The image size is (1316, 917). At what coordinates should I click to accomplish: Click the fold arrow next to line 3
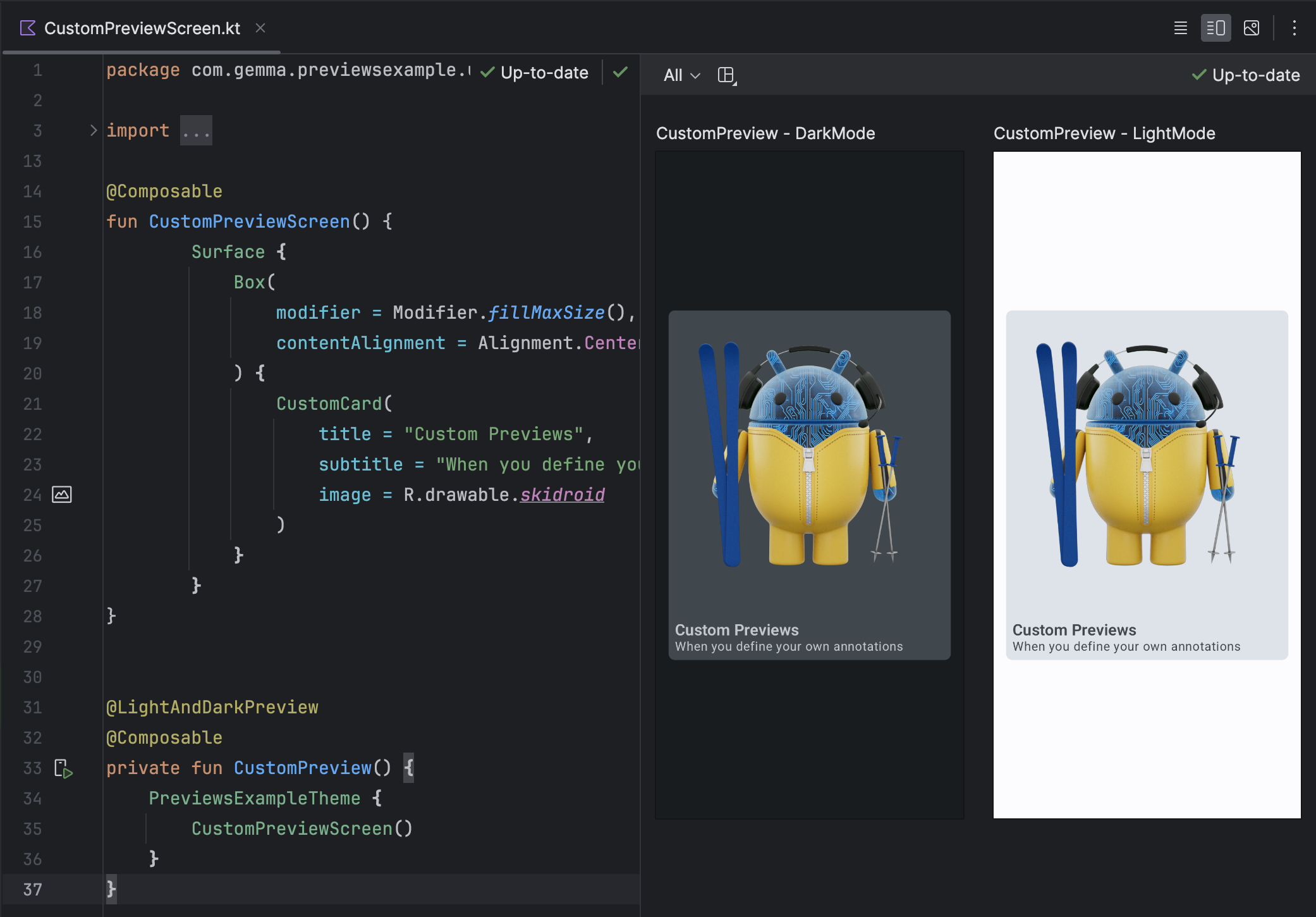point(93,130)
